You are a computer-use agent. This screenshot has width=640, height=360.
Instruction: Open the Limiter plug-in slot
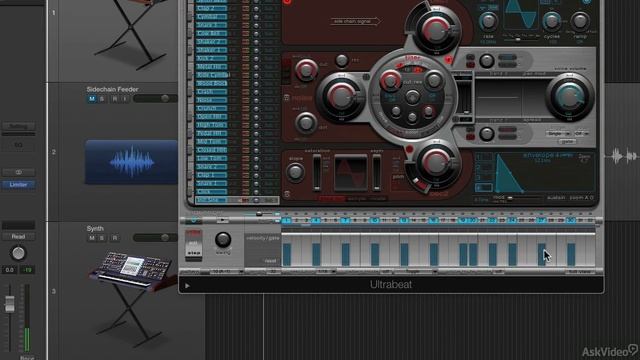click(18, 185)
